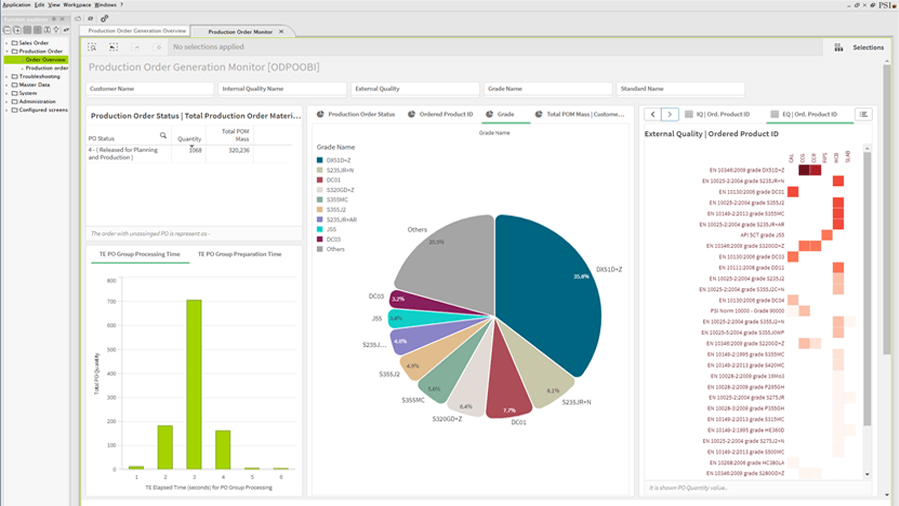
Task: Select Order Overview in the function tree
Action: [45, 60]
